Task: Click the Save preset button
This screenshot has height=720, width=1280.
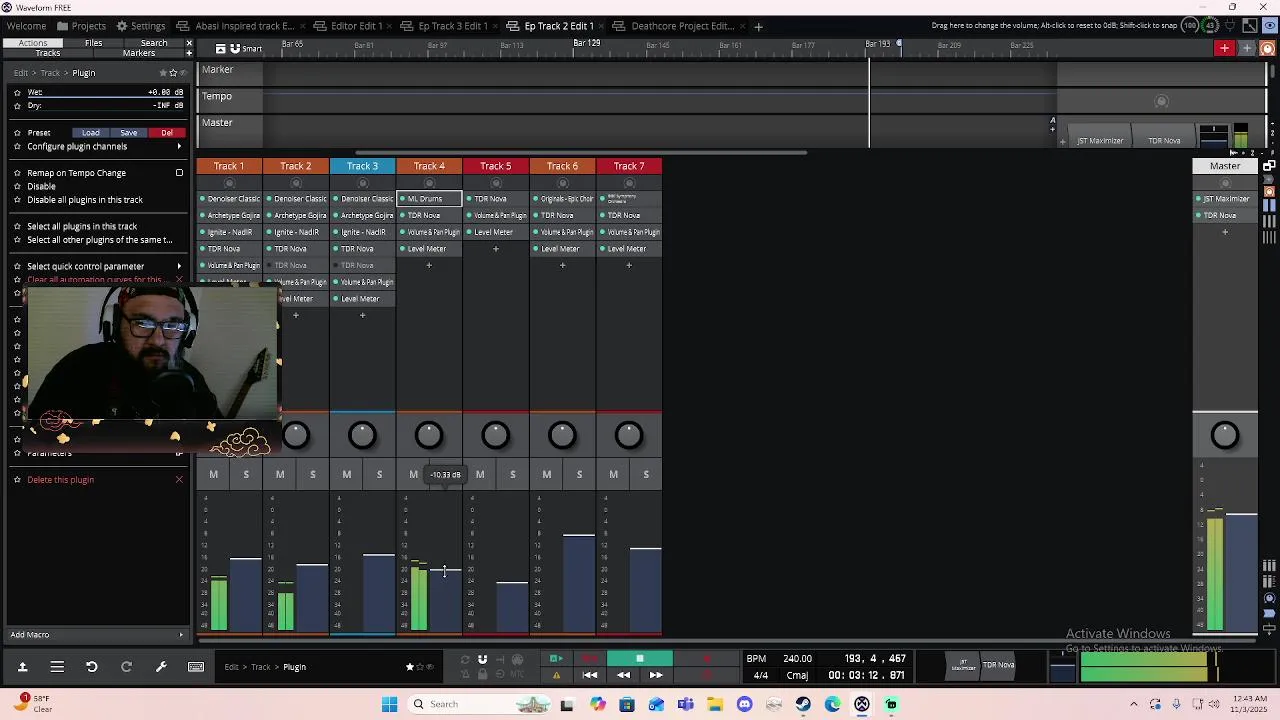Action: tap(129, 133)
